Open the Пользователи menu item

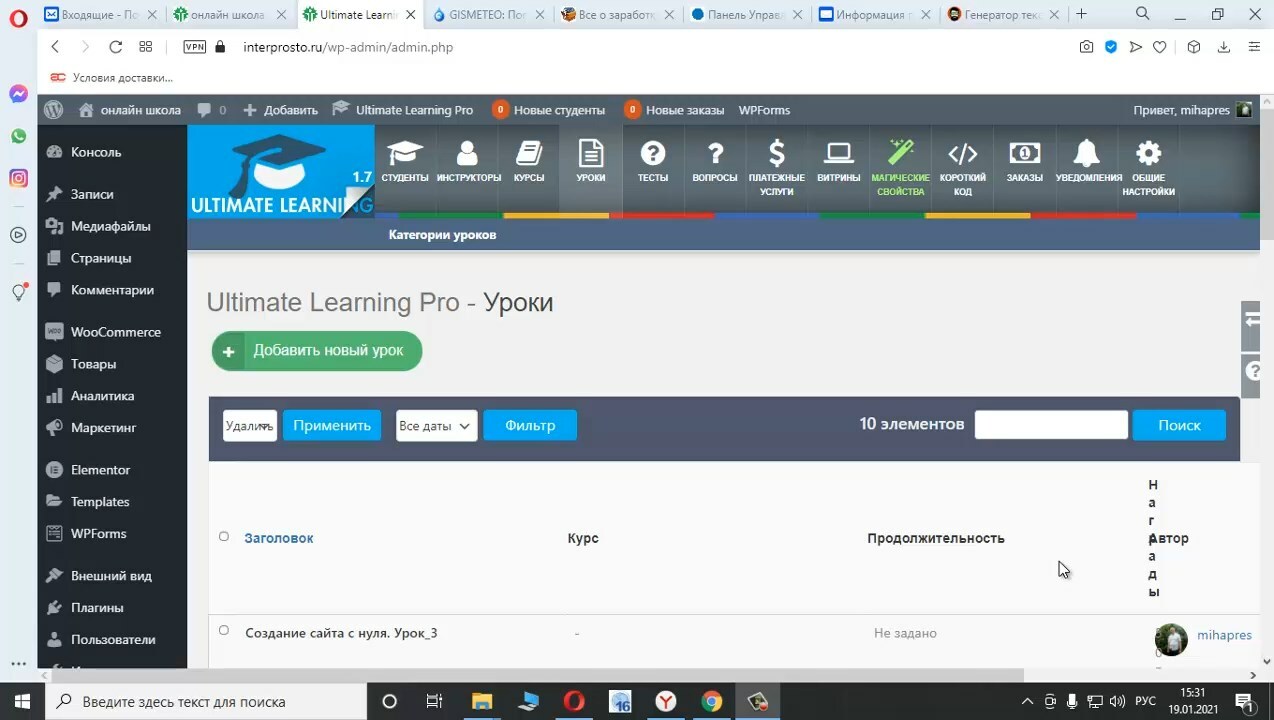[112, 640]
